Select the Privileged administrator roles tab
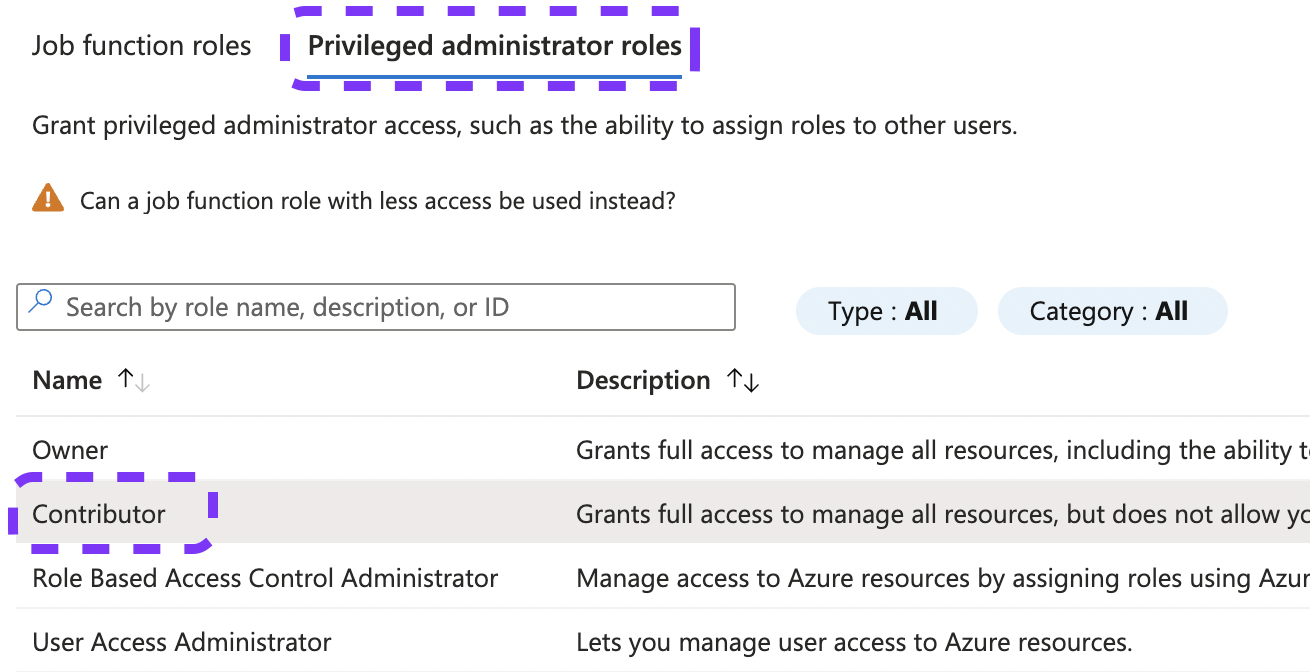The image size is (1310, 672). tap(494, 45)
